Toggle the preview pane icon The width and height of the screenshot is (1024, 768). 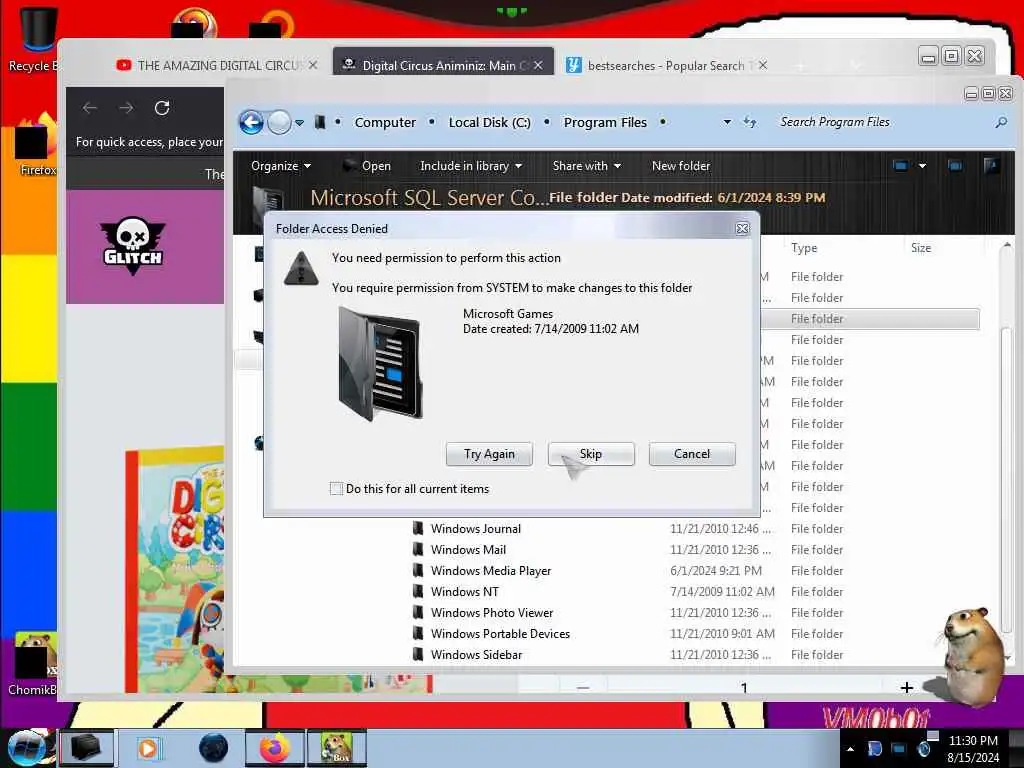(955, 166)
